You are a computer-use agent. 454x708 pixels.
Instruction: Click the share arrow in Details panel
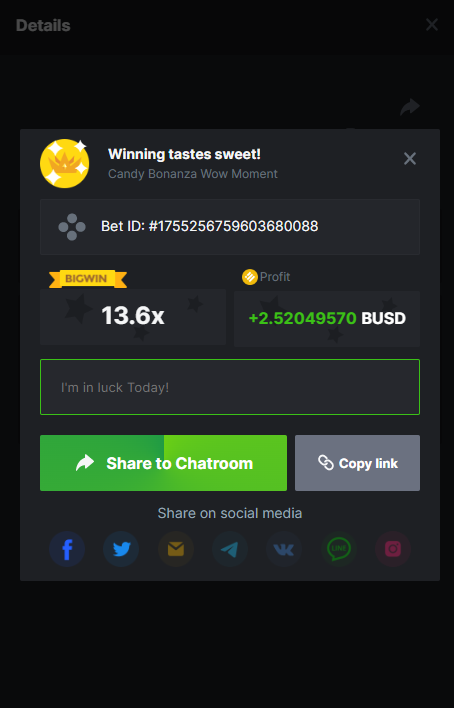tap(410, 107)
